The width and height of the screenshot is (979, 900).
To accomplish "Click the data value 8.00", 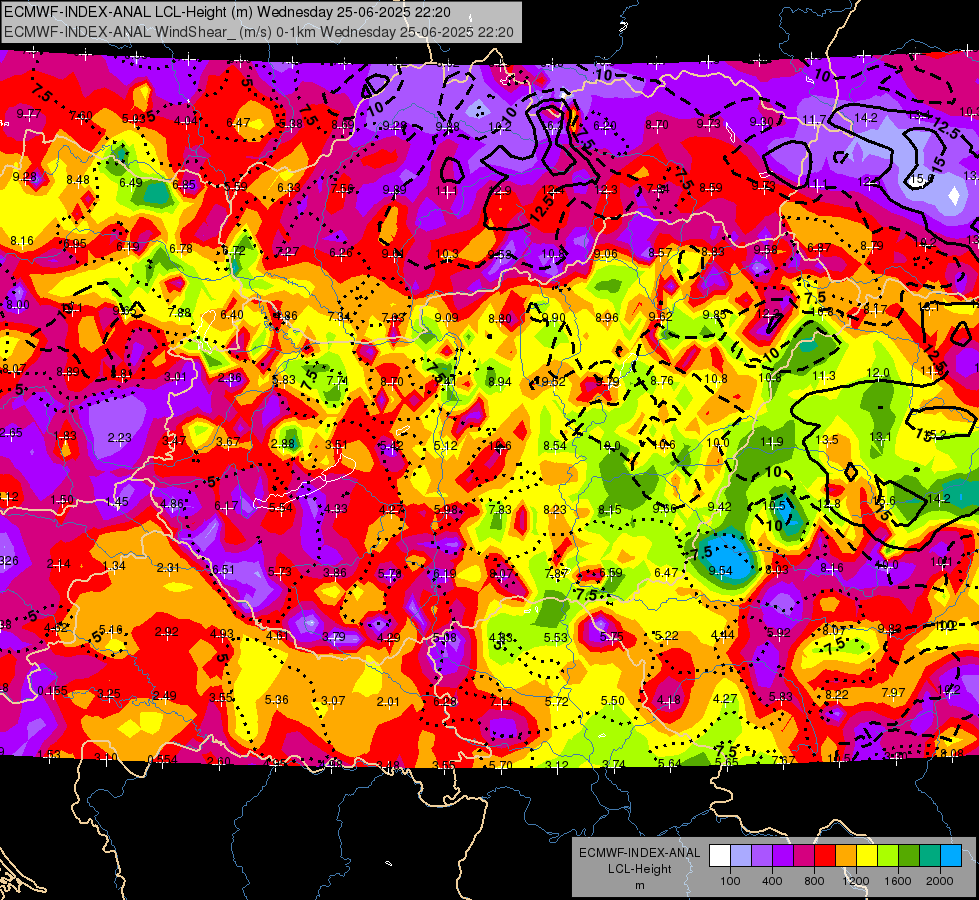I will pyautogui.click(x=17, y=305).
